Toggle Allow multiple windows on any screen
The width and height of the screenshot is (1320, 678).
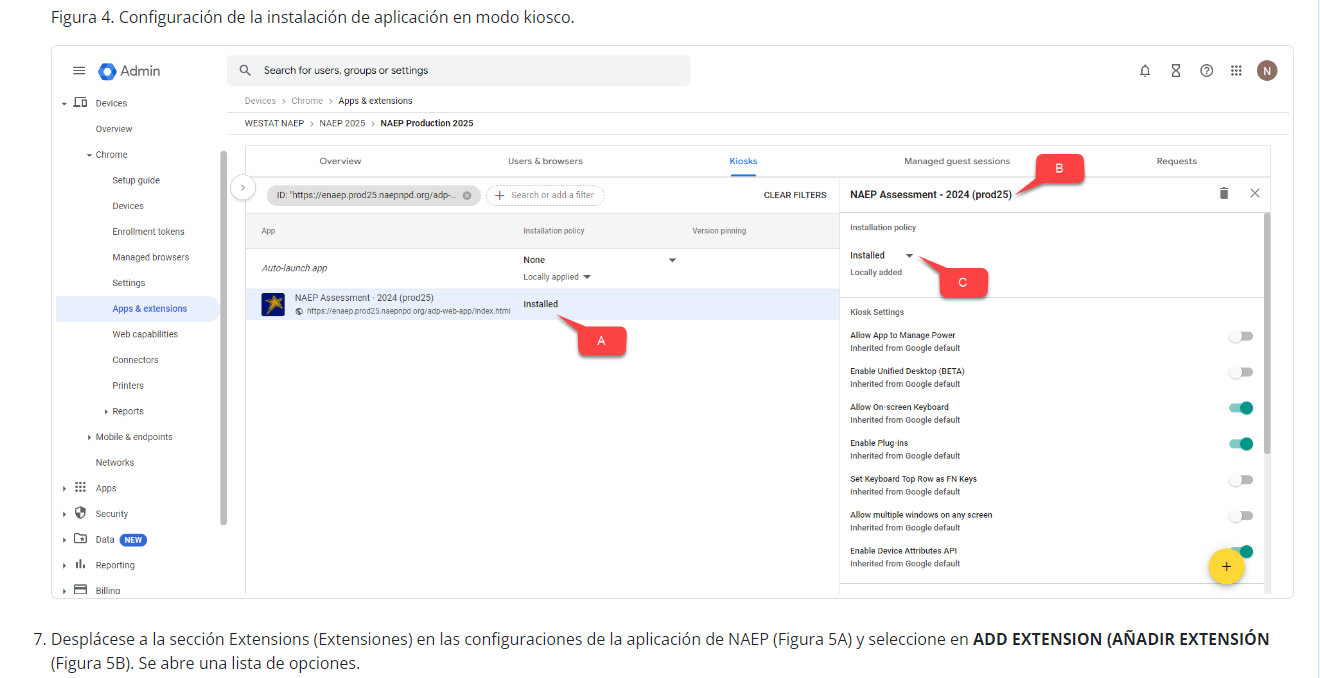[1241, 516]
